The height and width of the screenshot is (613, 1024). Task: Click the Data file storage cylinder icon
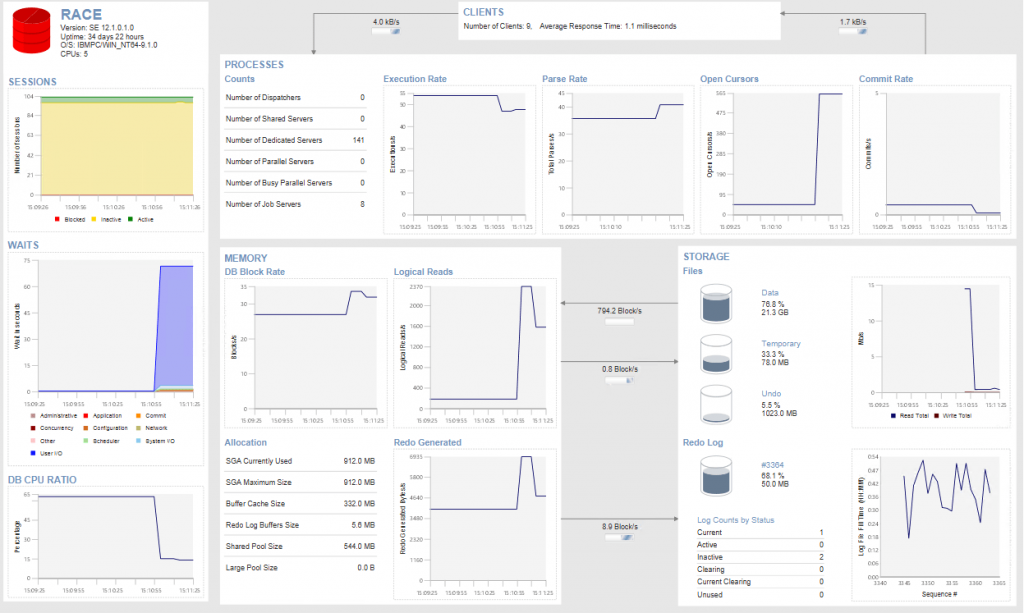716,304
